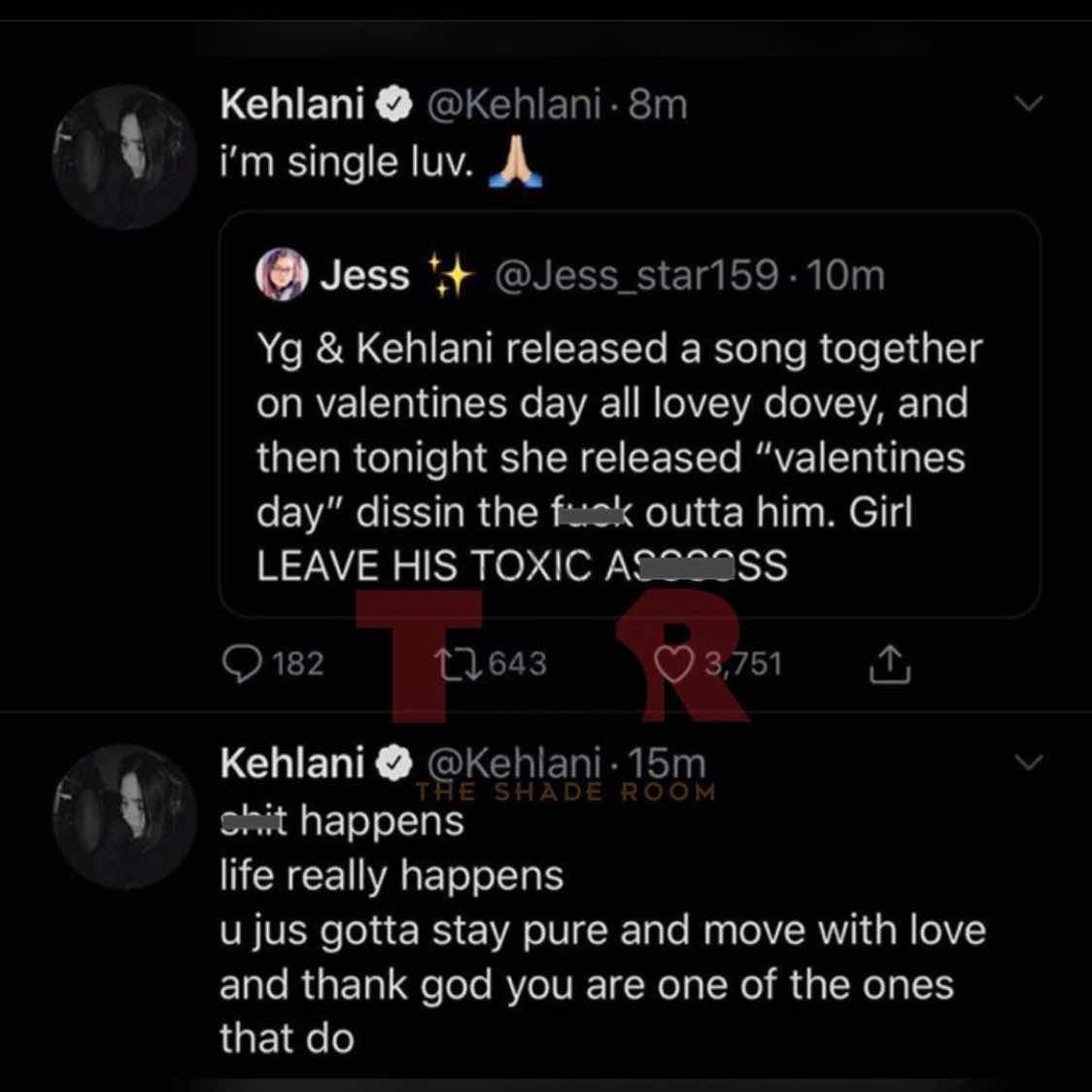Click the reply icon showing 182 comments

coord(241,663)
